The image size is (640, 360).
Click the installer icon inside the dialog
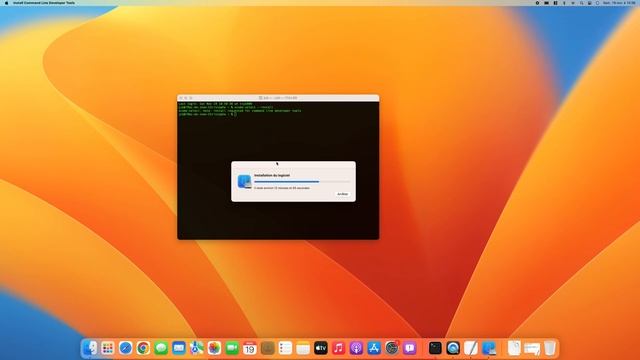[244, 182]
